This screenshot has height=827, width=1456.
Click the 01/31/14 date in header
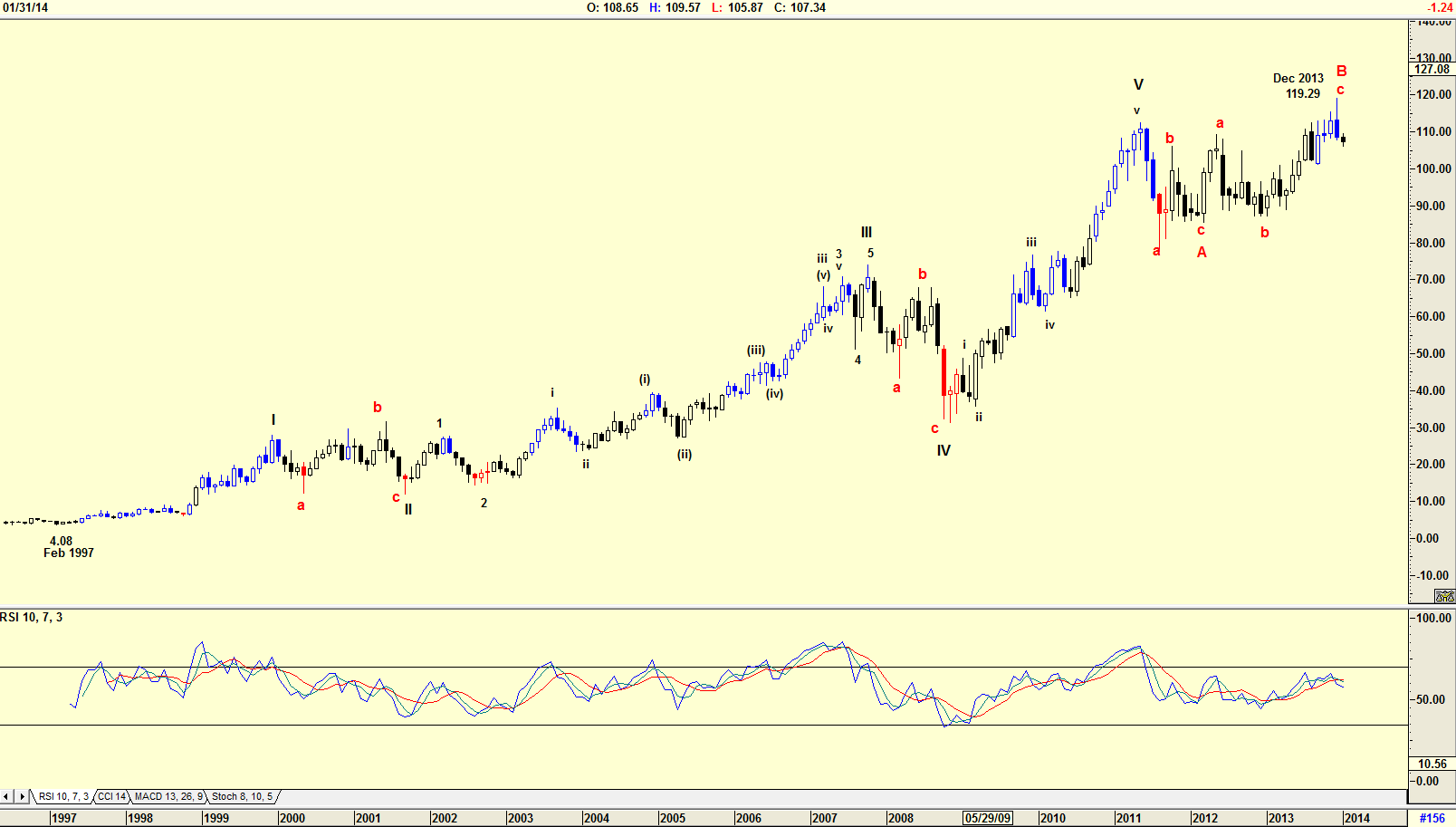(x=25, y=7)
